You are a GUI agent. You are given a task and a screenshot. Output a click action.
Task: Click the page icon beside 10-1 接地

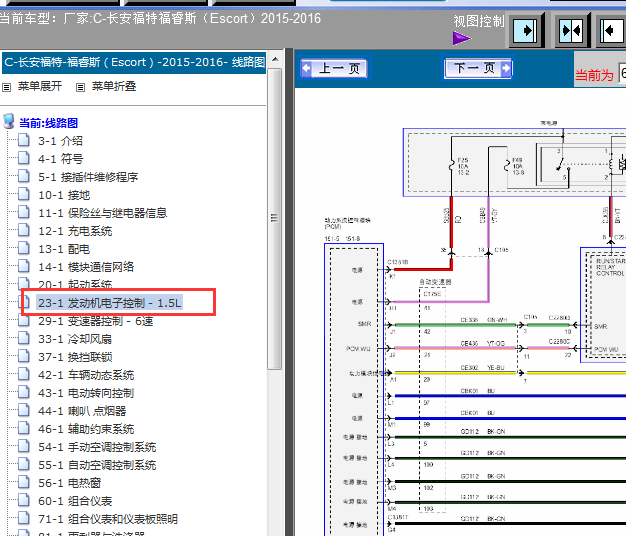coord(24,194)
